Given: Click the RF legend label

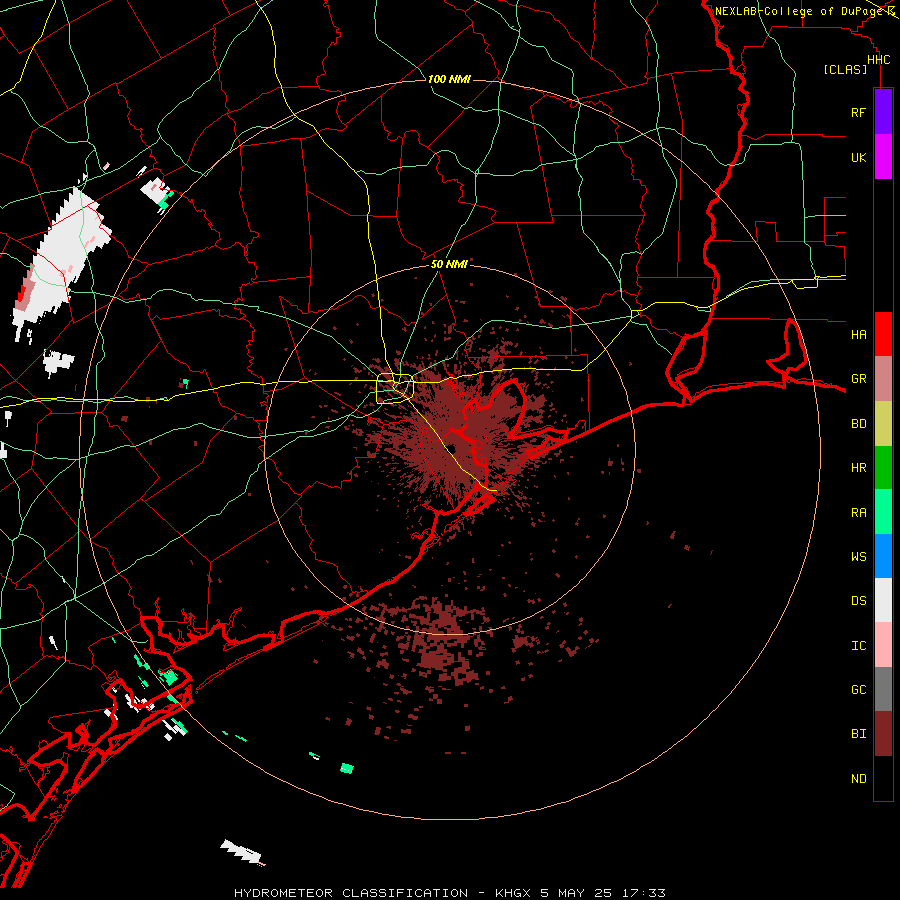Looking at the screenshot, I should click(x=858, y=113).
